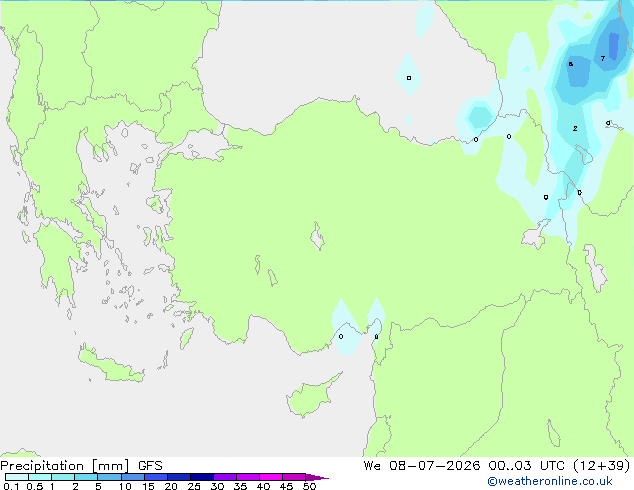This screenshot has height=490, width=634.
Task: Select the 25–30 mm dark navy swatch
Action: coord(202,477)
